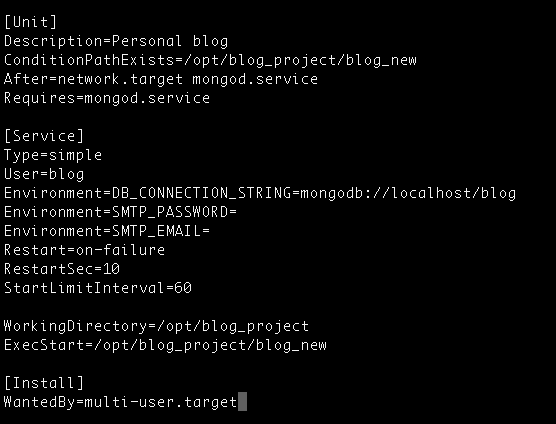Place cursor on Description=Personal blog line
This screenshot has height=424, width=556.
coord(116,41)
